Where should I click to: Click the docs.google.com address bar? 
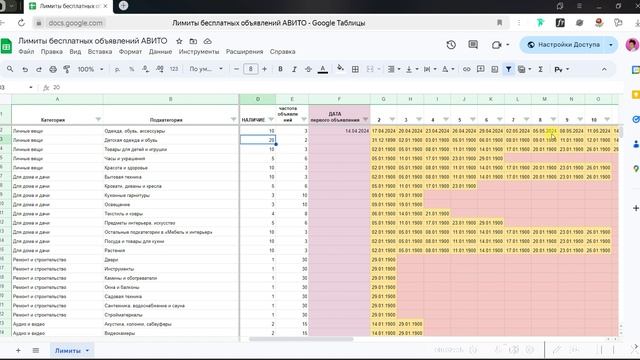pos(76,23)
